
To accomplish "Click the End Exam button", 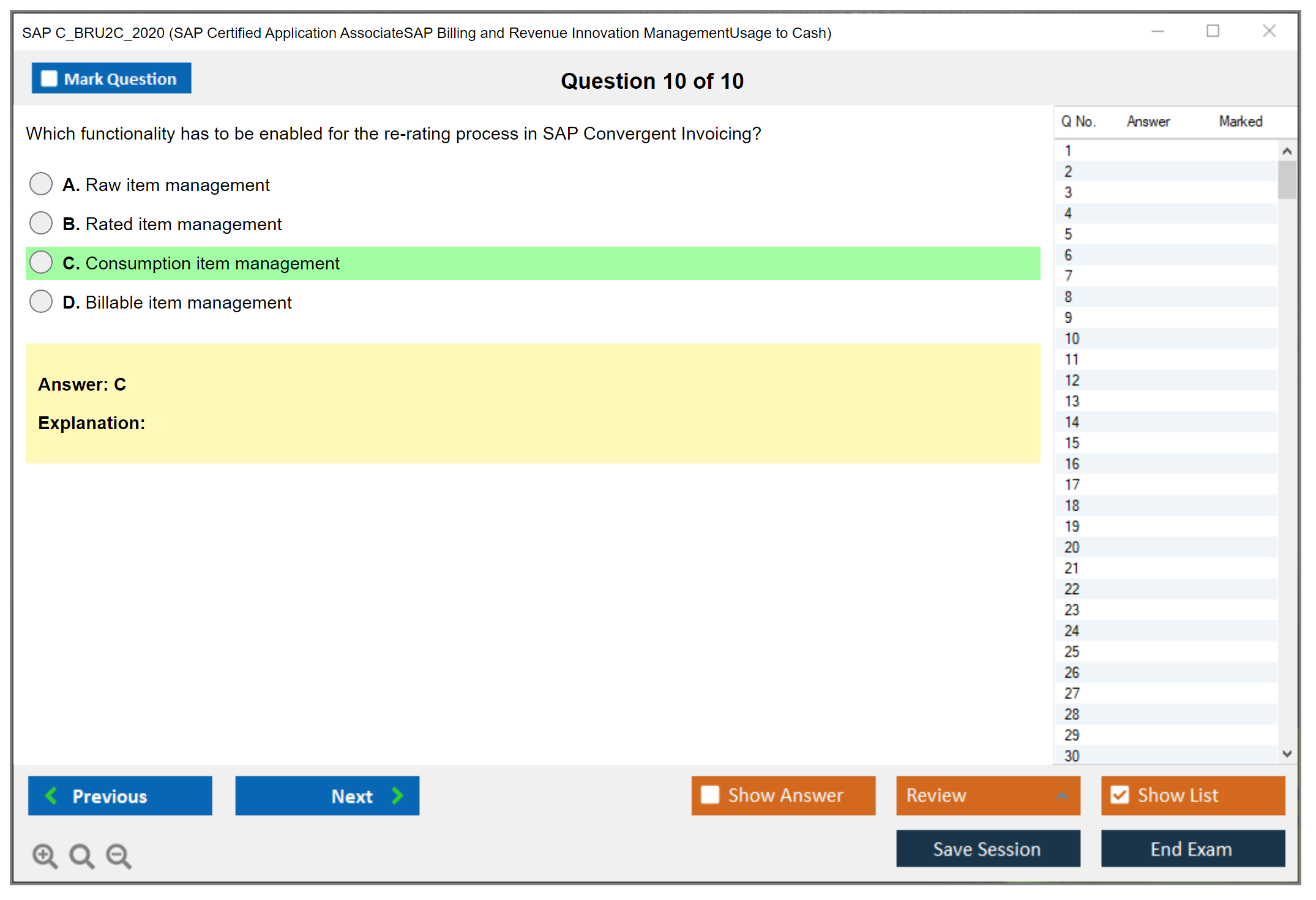I will pos(1192,849).
